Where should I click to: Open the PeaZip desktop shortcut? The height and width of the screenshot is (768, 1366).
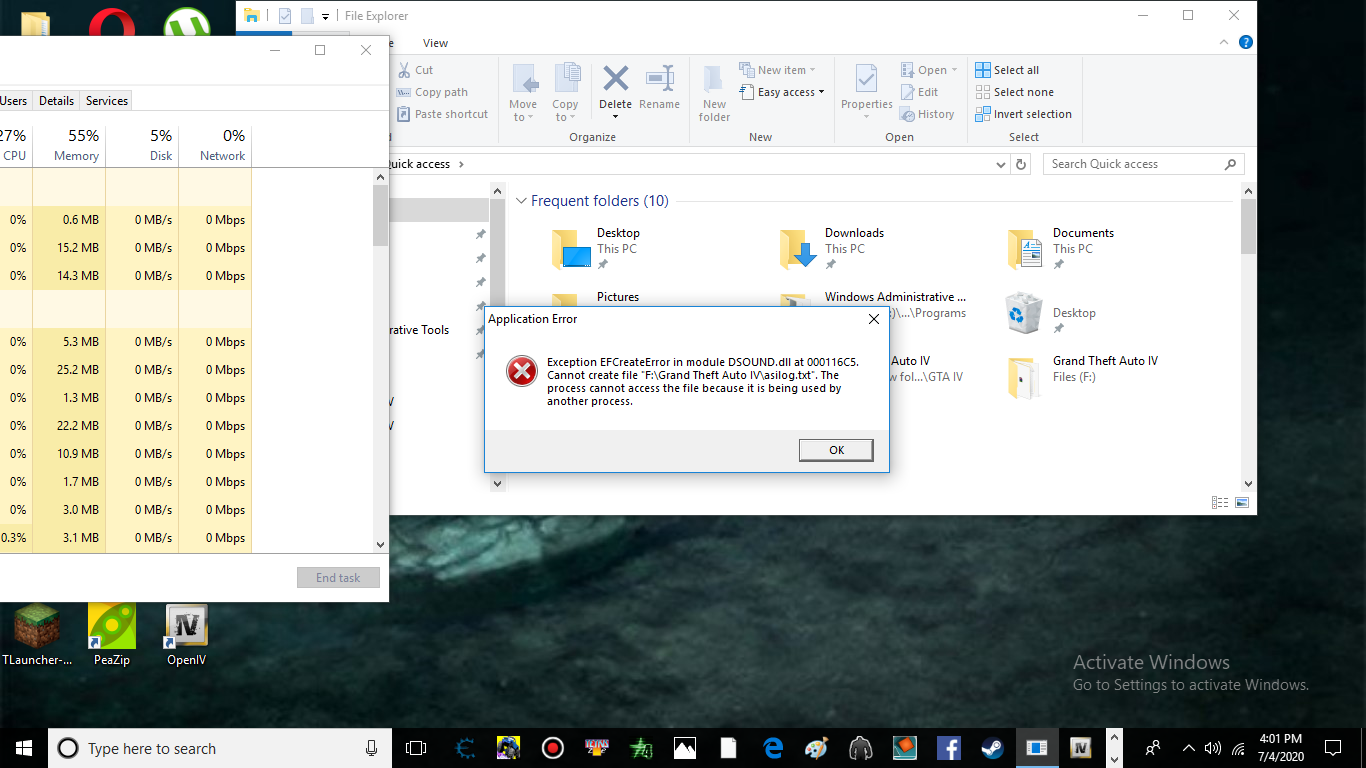[112, 635]
